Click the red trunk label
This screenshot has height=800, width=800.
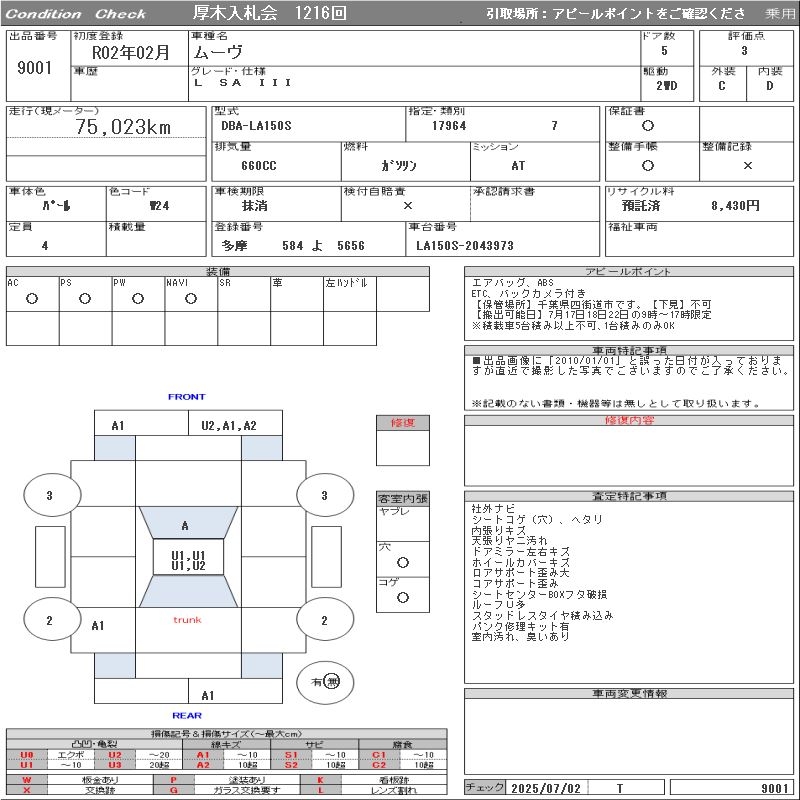187,620
